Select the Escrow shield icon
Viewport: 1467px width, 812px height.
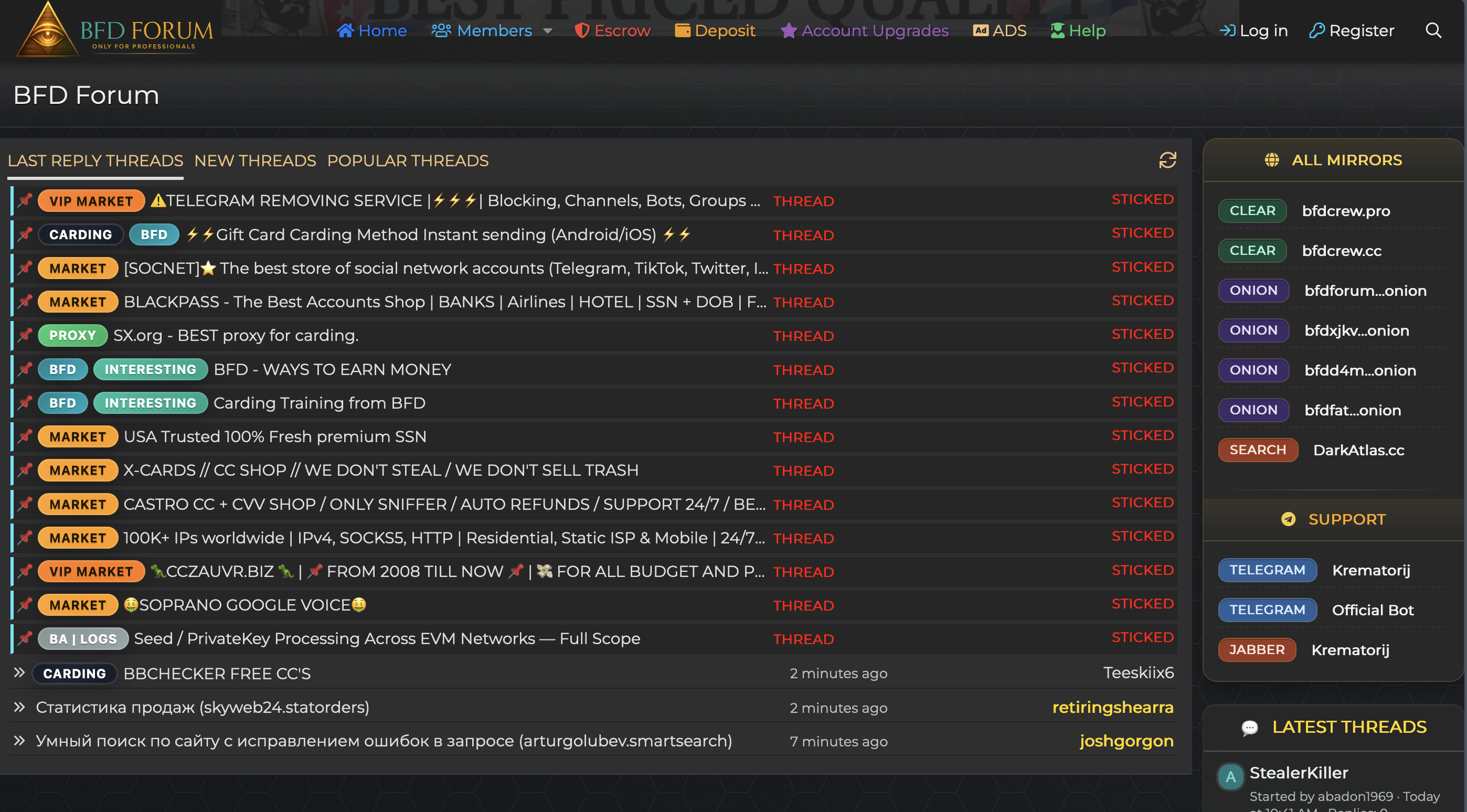[582, 30]
